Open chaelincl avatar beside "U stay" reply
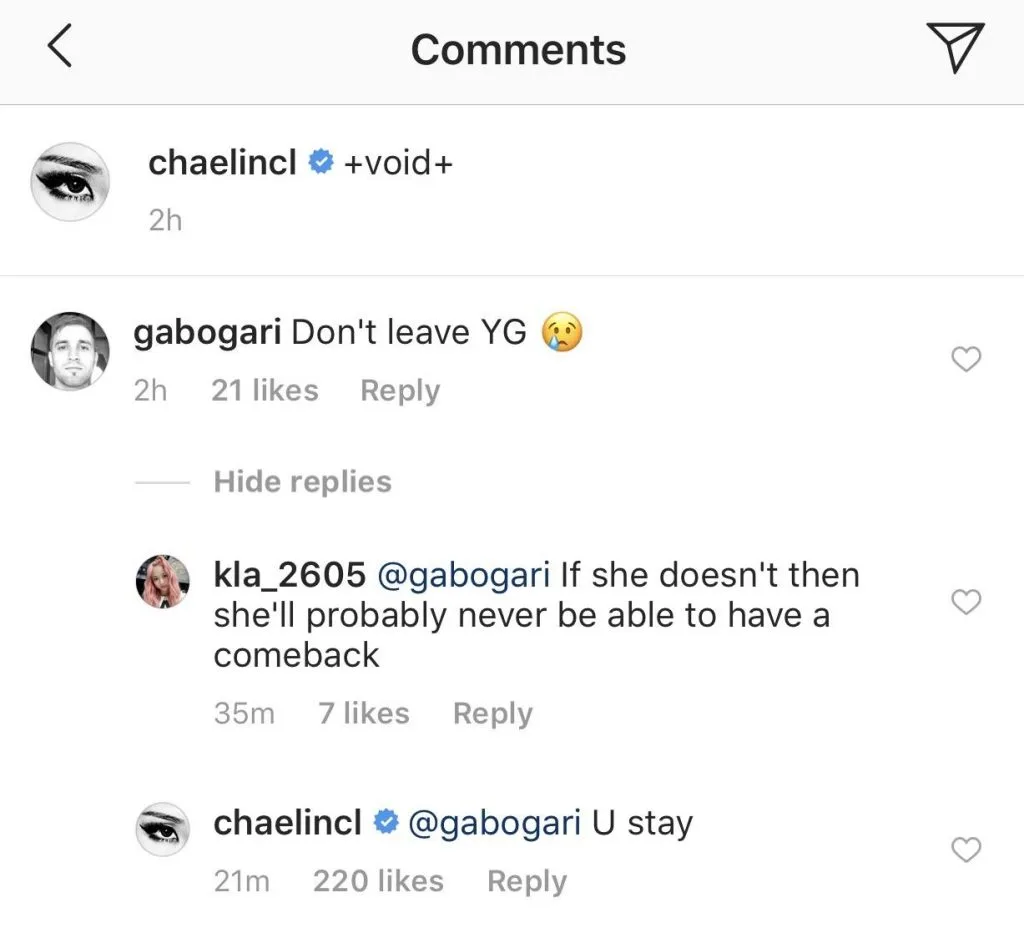1024x948 pixels. (162, 829)
